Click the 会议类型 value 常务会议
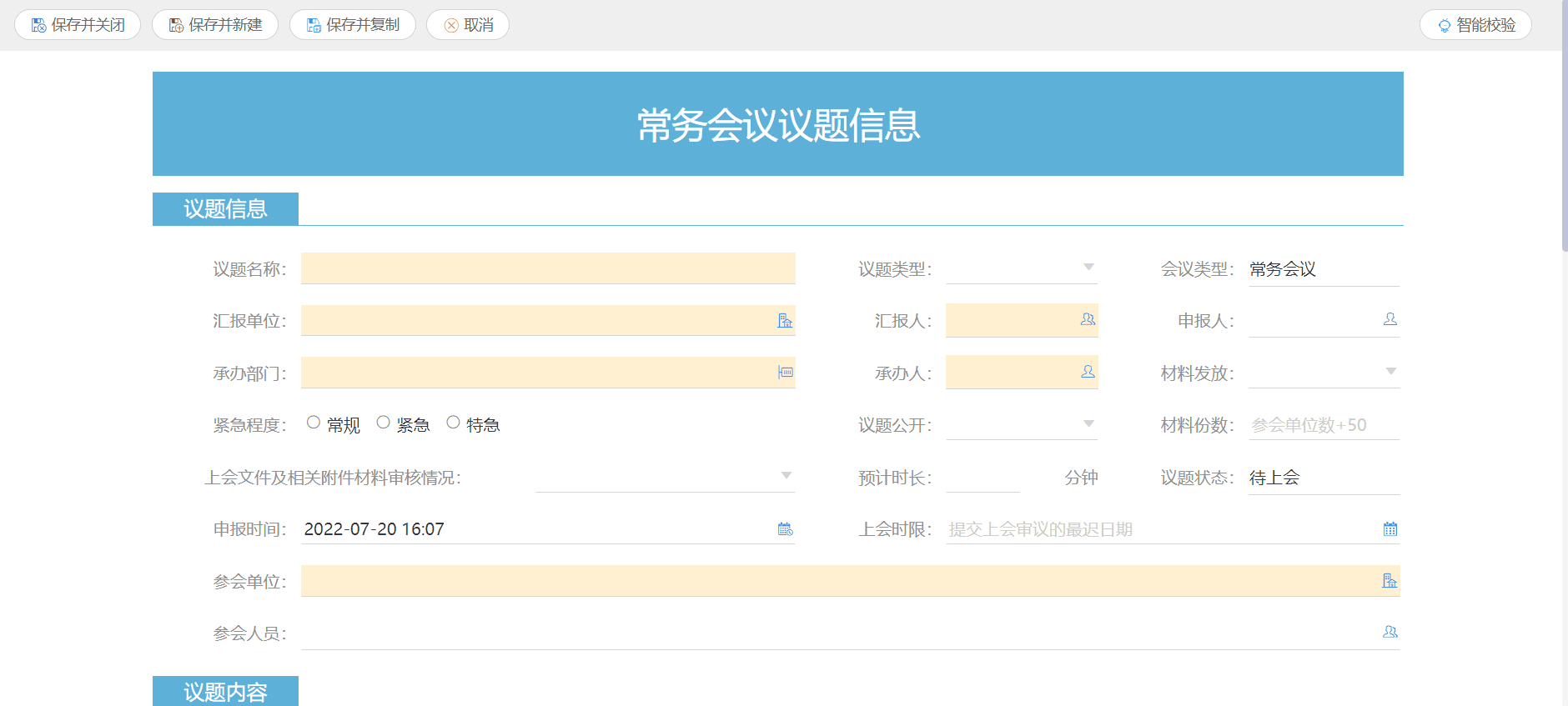Screen dimensions: 1568x706 (x=1283, y=269)
